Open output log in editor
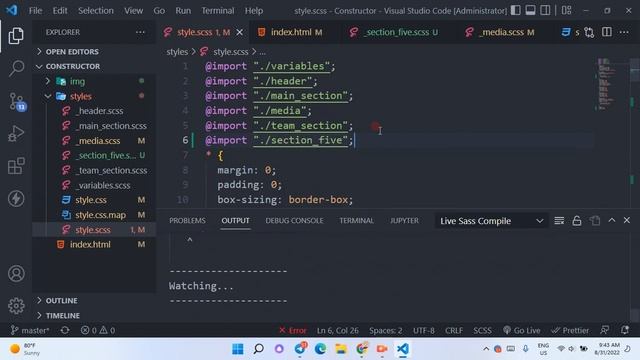This screenshot has height=360, width=640. [595, 221]
